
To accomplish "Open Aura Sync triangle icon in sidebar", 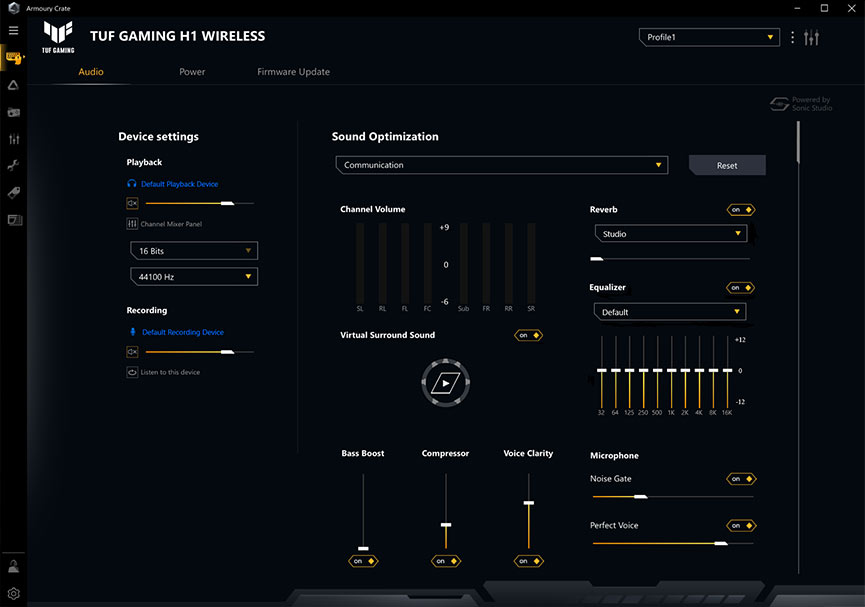I will tap(13, 85).
